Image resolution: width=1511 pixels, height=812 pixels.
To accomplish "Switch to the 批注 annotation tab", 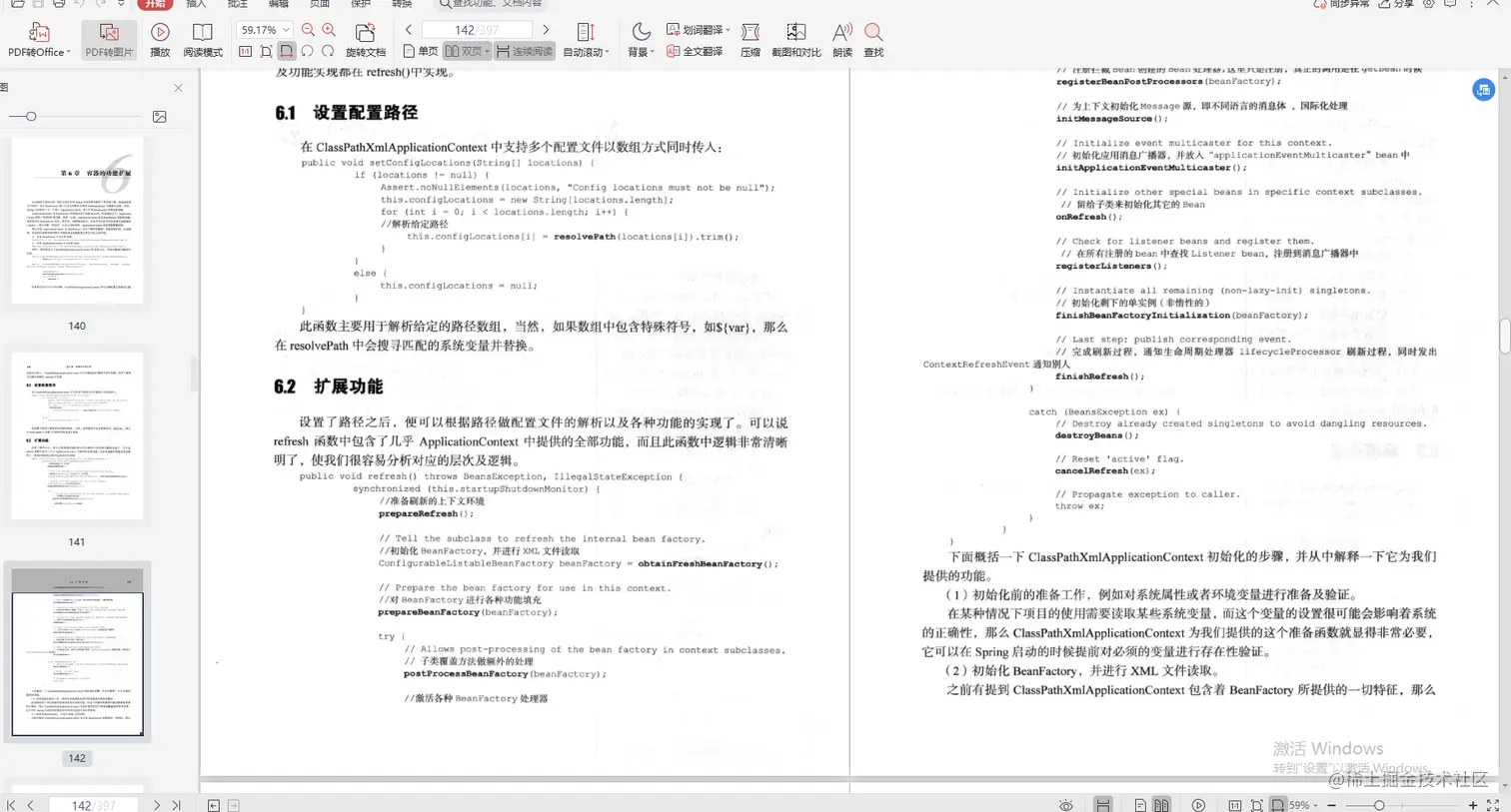I will point(237,6).
